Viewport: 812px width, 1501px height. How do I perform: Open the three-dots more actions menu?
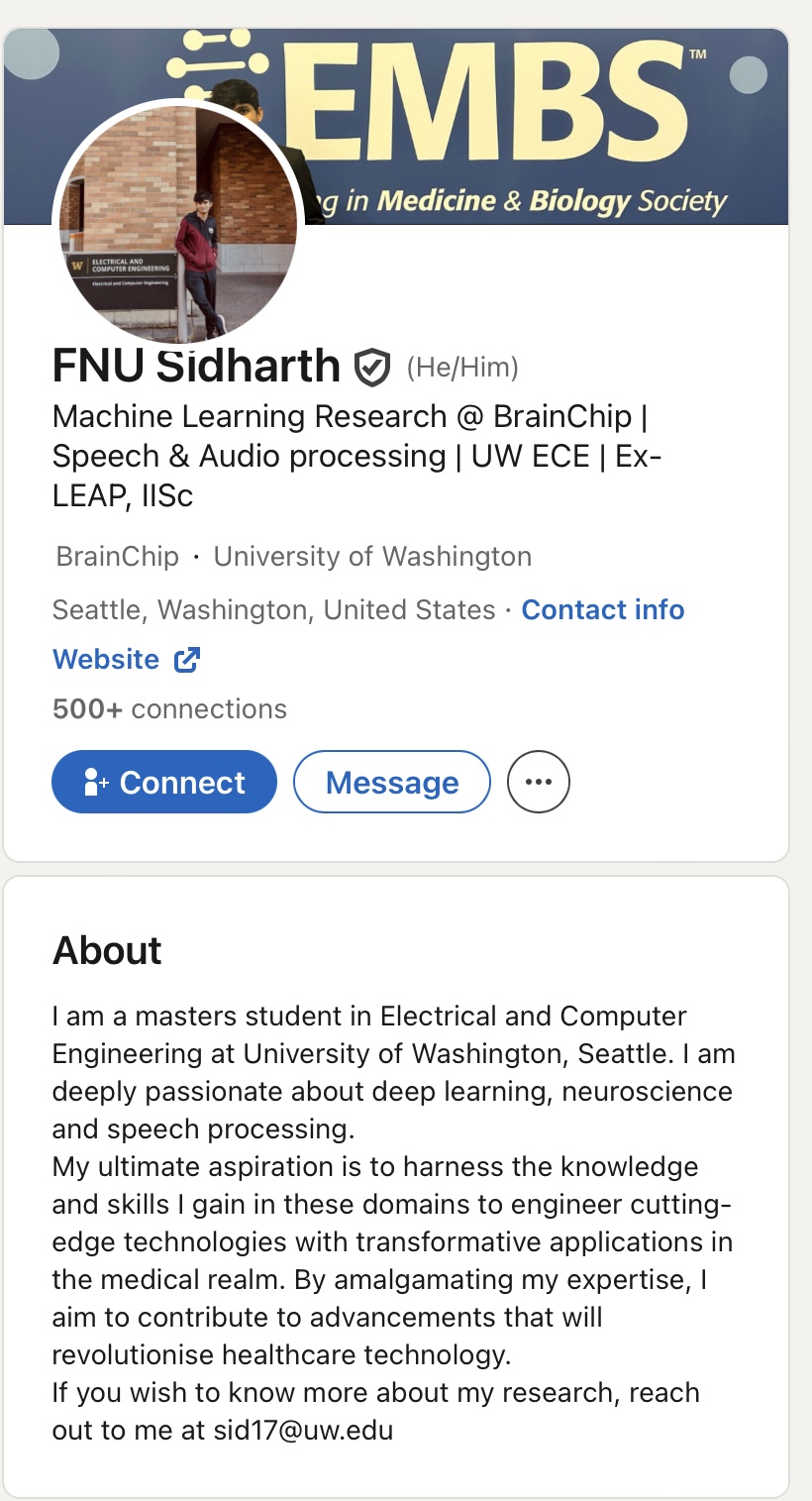pos(539,782)
